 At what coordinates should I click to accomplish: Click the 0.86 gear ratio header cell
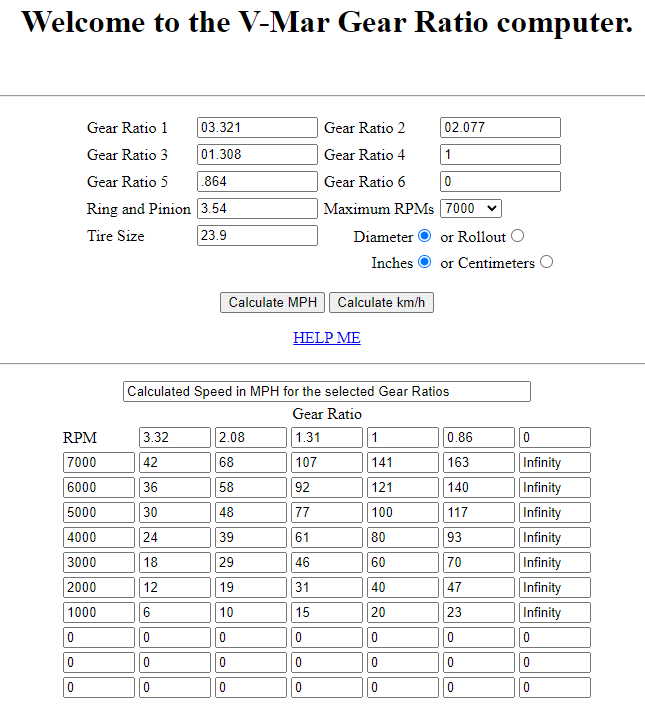(479, 437)
